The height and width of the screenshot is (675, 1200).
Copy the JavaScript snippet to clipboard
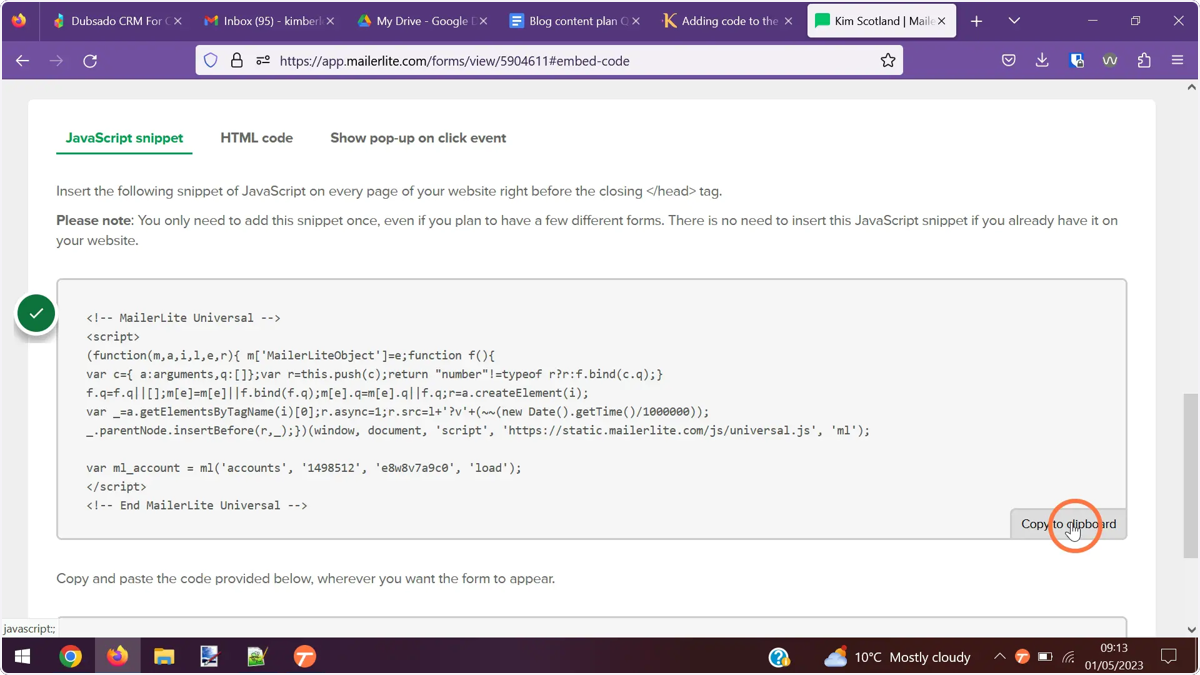click(x=1068, y=524)
